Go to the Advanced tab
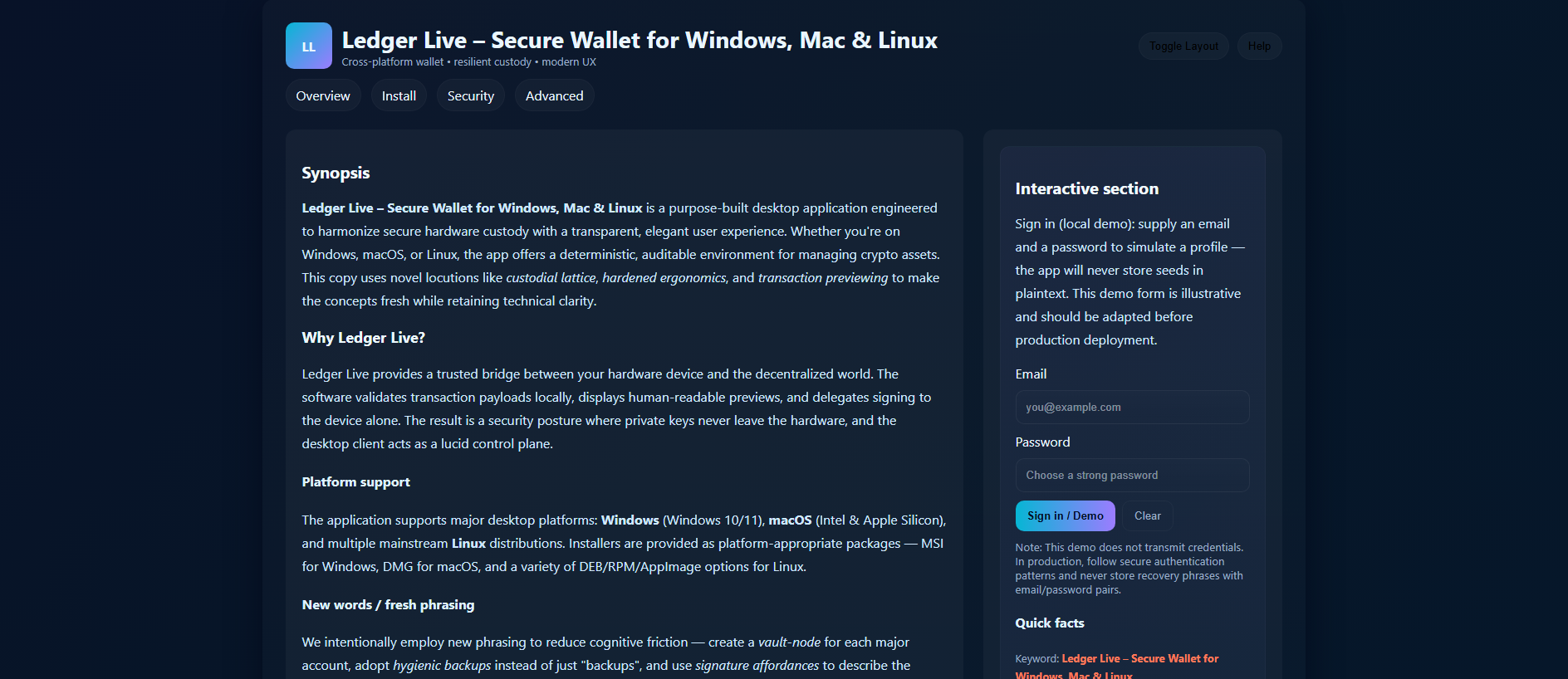 (555, 95)
